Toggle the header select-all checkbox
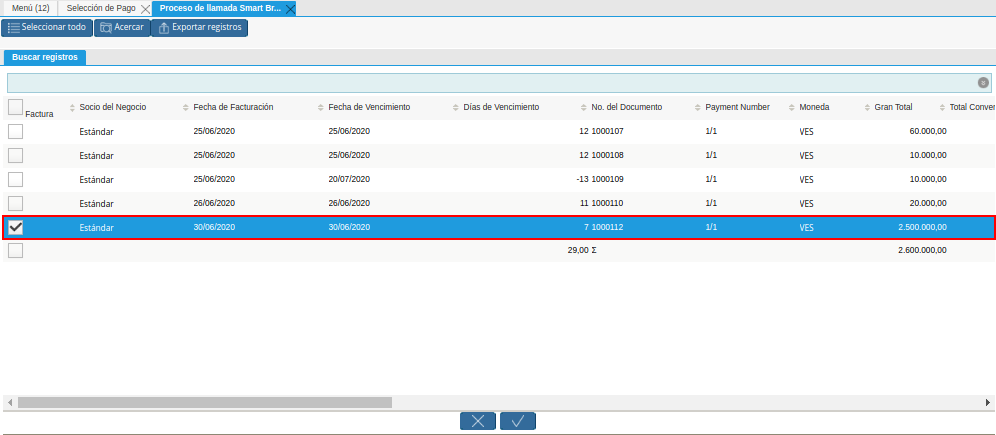 pos(15,107)
